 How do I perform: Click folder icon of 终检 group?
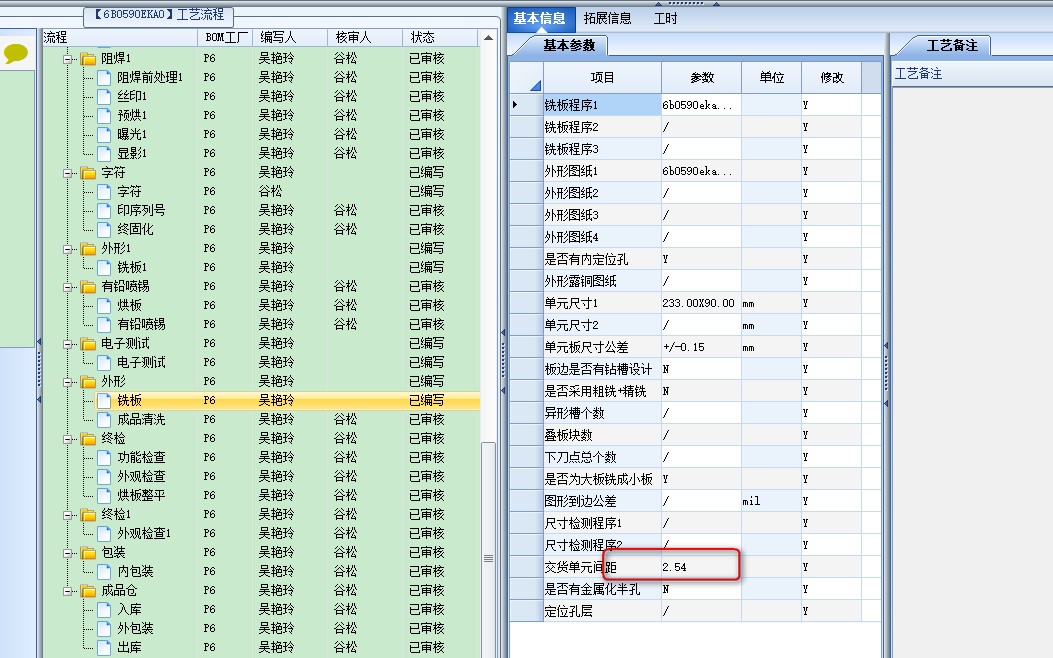click(x=89, y=438)
